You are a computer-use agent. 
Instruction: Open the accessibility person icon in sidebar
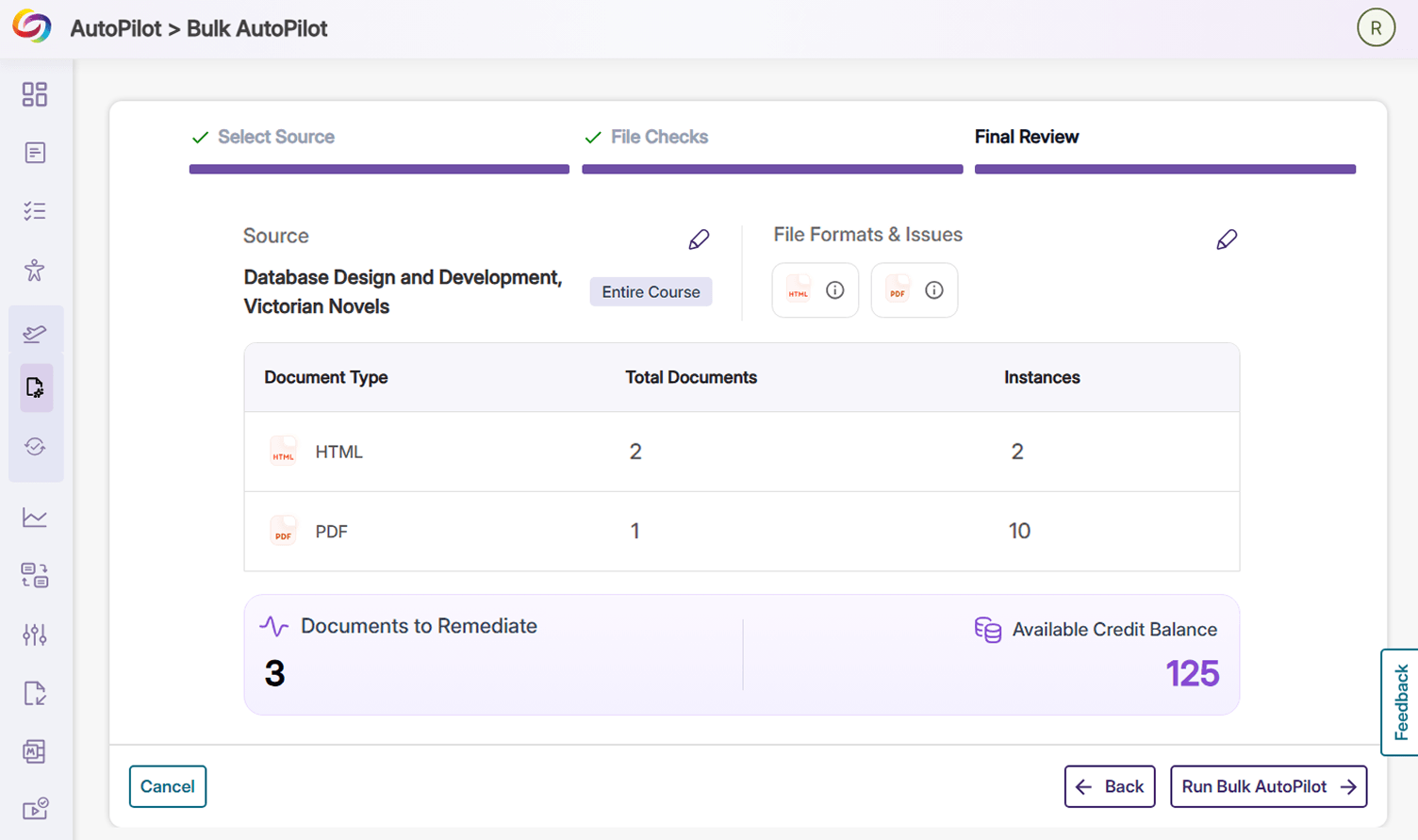pyautogui.click(x=35, y=271)
